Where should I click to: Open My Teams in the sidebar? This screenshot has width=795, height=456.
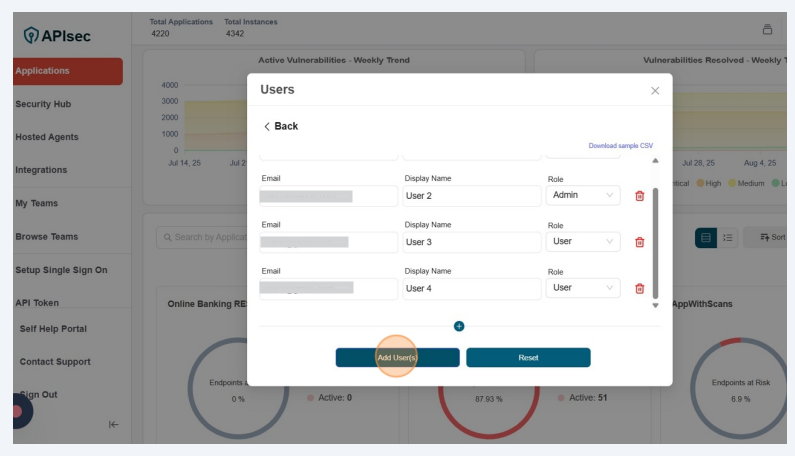tap(37, 203)
